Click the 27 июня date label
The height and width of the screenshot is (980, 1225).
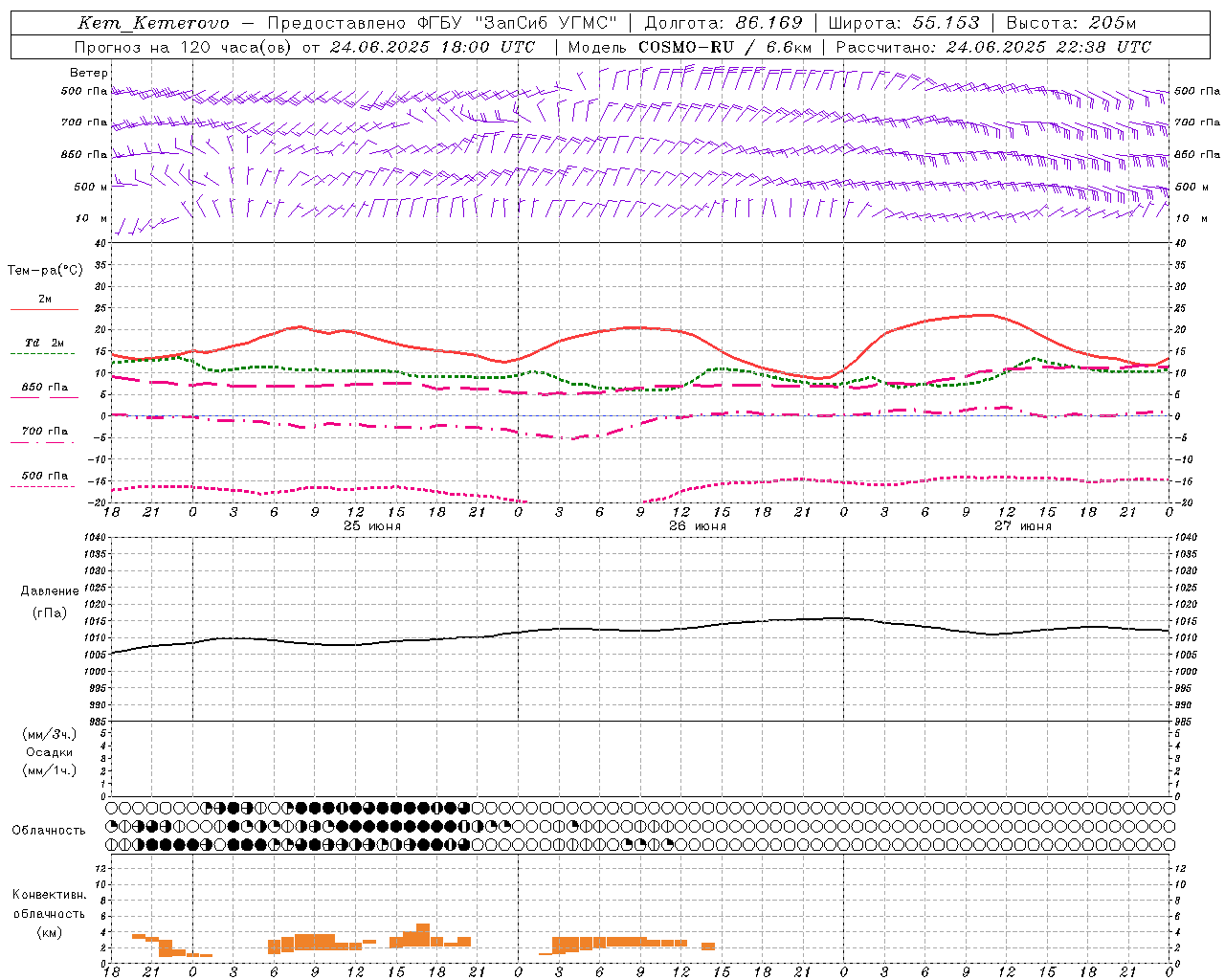coord(1022,526)
